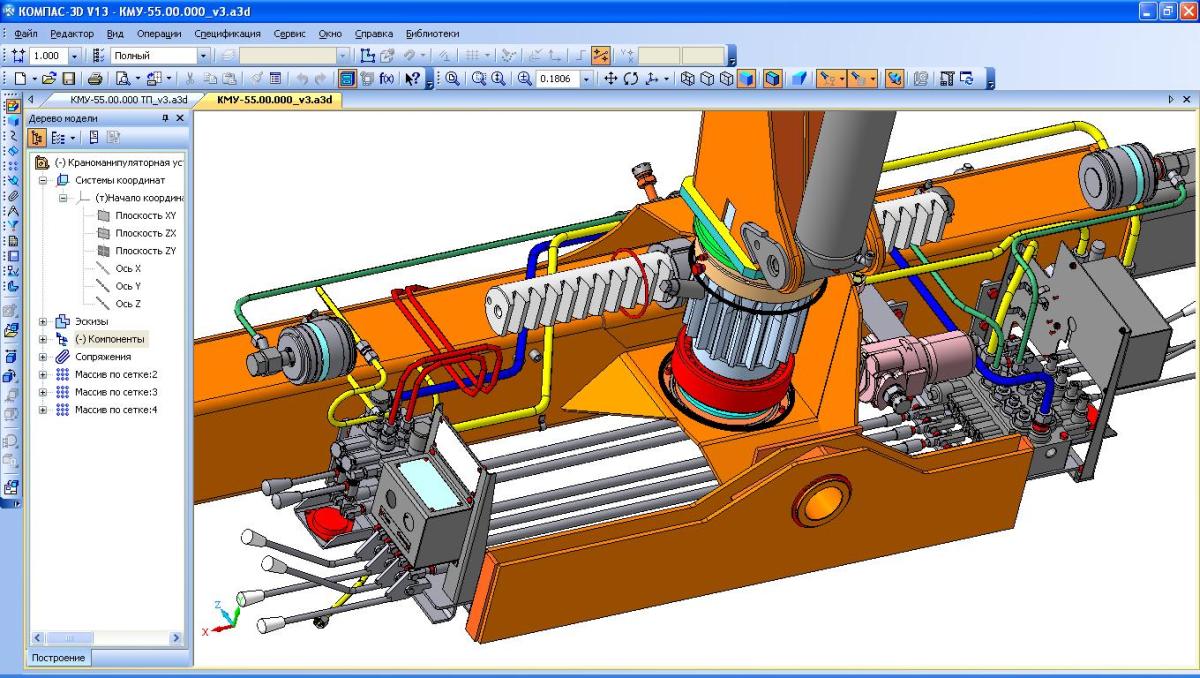Image resolution: width=1200 pixels, height=678 pixels.
Task: Click the Save document icon
Action: [69, 78]
